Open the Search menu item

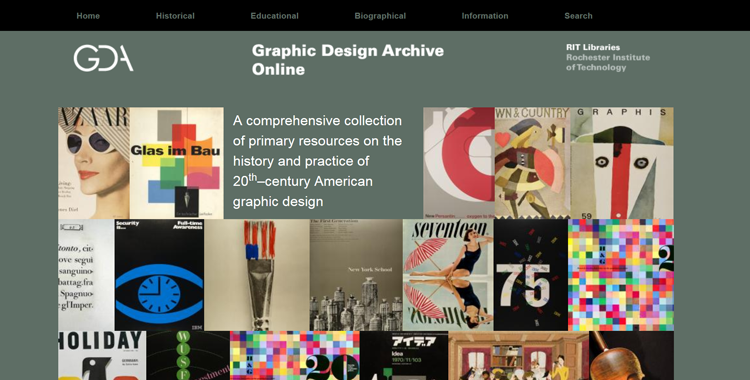pos(578,16)
